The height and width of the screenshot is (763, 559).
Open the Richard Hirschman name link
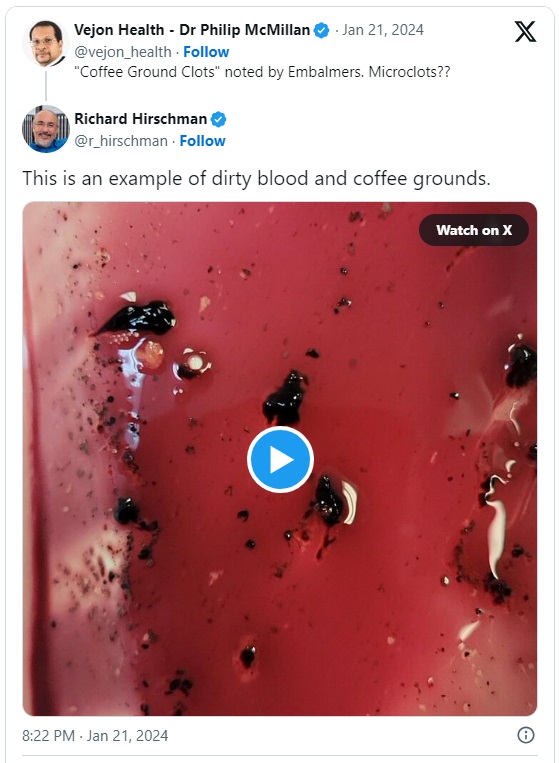click(141, 119)
